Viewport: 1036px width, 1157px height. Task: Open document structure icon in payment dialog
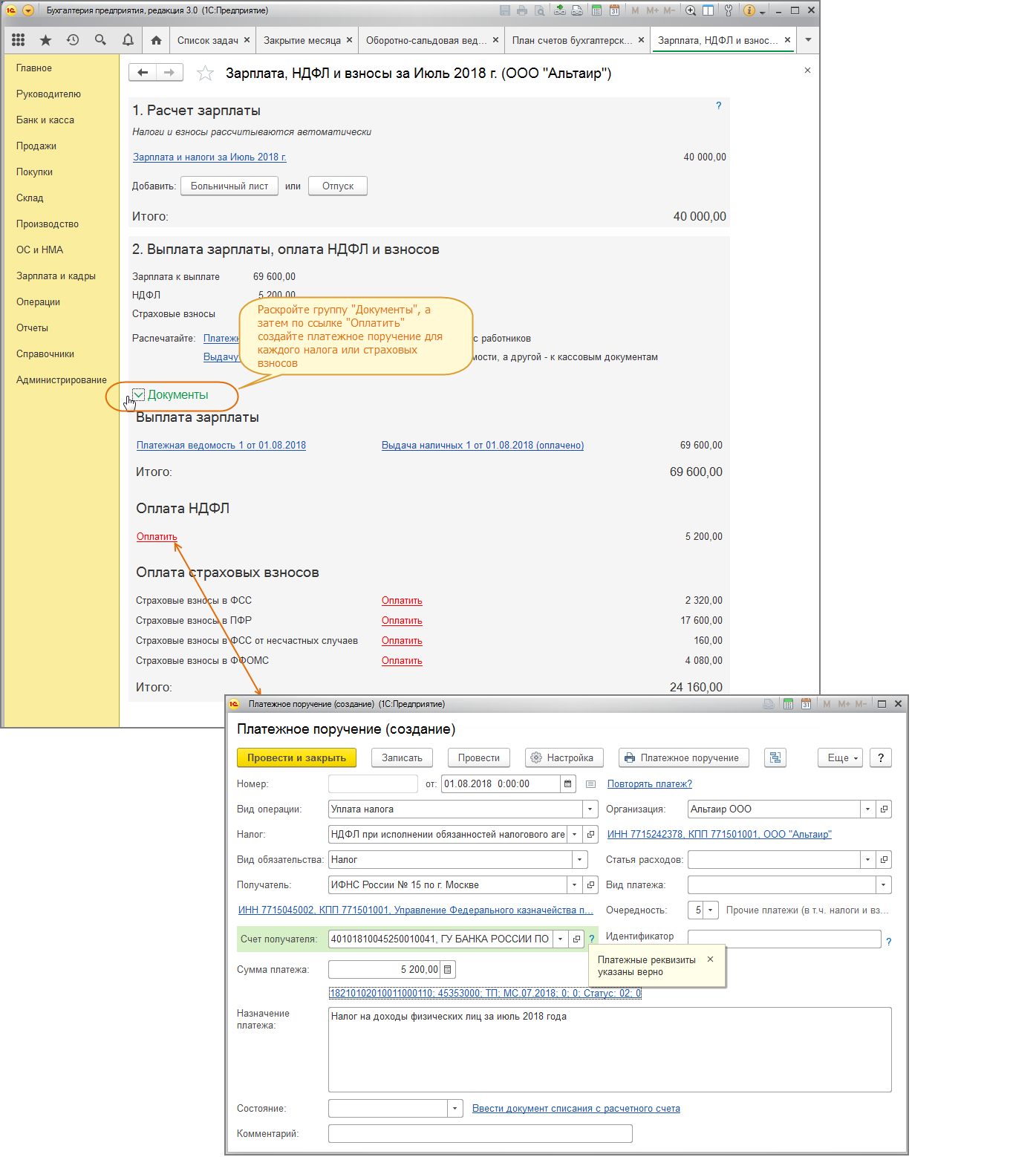tap(775, 757)
